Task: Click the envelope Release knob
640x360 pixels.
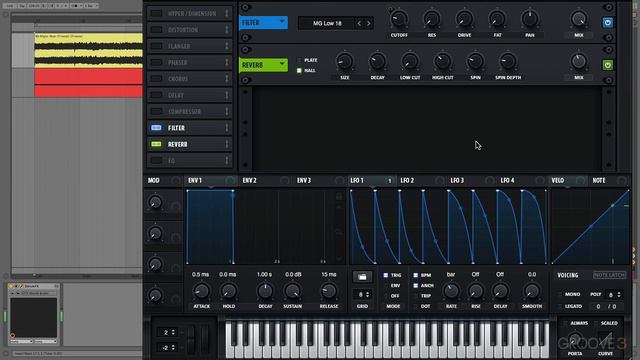Action: tap(329, 291)
